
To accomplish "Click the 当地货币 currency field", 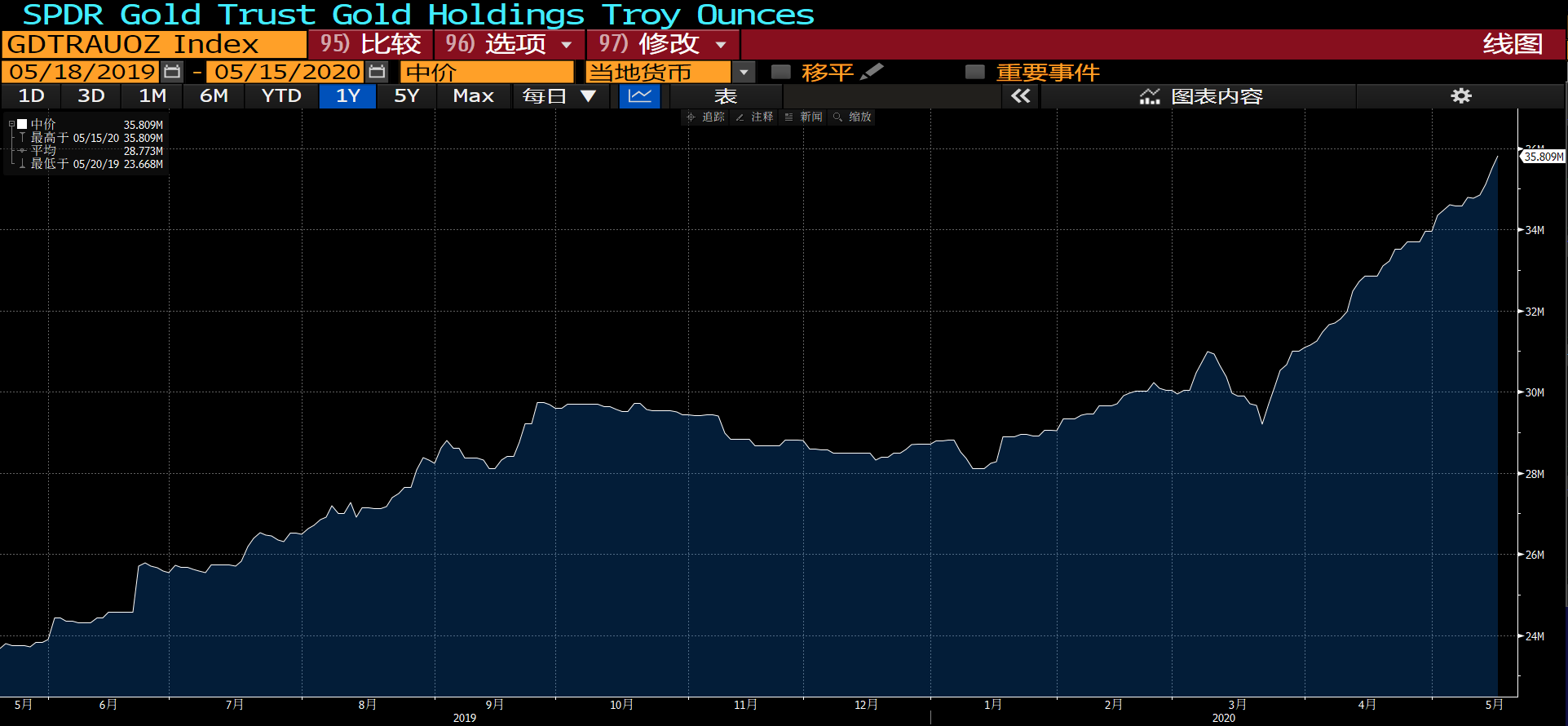I will [x=659, y=72].
